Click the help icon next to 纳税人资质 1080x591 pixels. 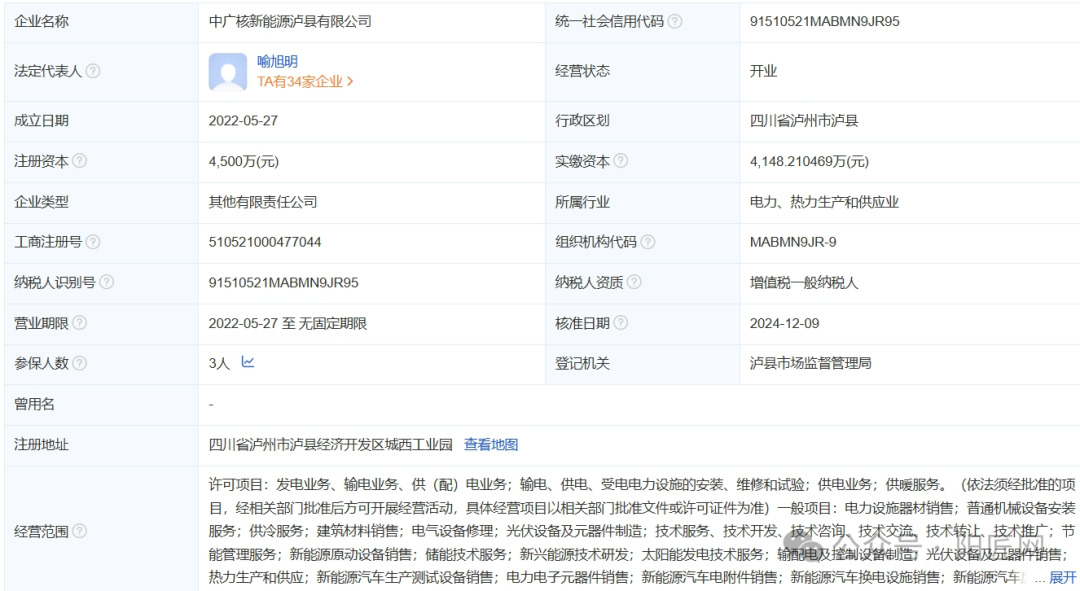(x=634, y=283)
